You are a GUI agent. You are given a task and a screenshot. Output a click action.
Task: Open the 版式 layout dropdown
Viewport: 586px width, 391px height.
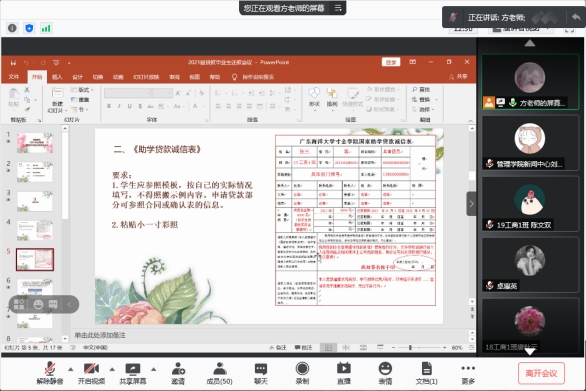coord(82,90)
